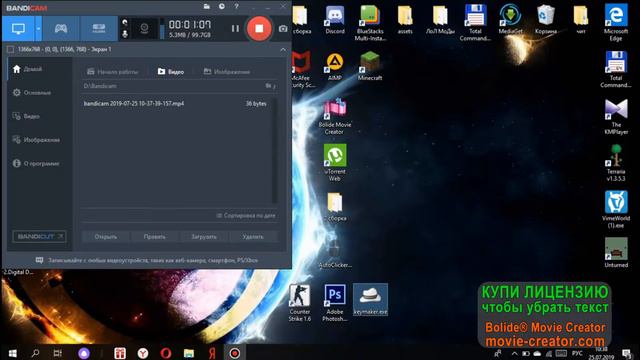Viewport: 640px width, 360px height.
Task: Click file list vertical scrollbar
Action: click(x=274, y=150)
